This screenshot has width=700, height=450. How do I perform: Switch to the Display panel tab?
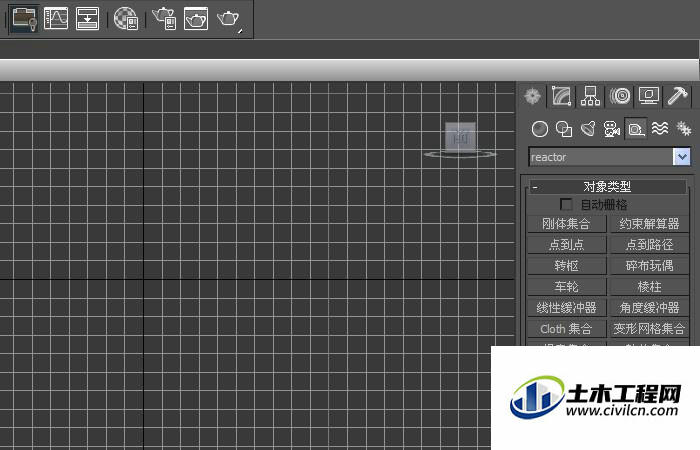649,96
